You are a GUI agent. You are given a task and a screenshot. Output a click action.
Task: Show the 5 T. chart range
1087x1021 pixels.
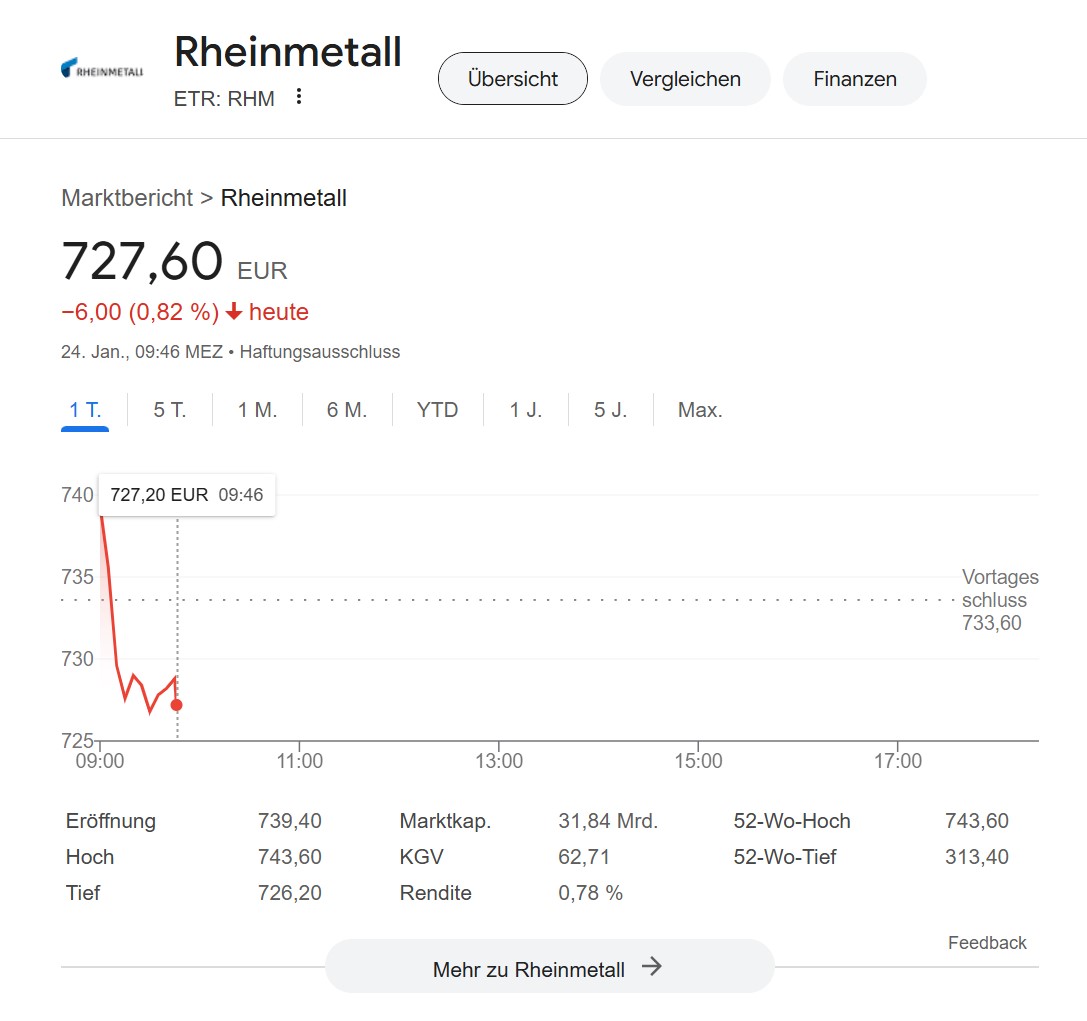[x=170, y=410]
